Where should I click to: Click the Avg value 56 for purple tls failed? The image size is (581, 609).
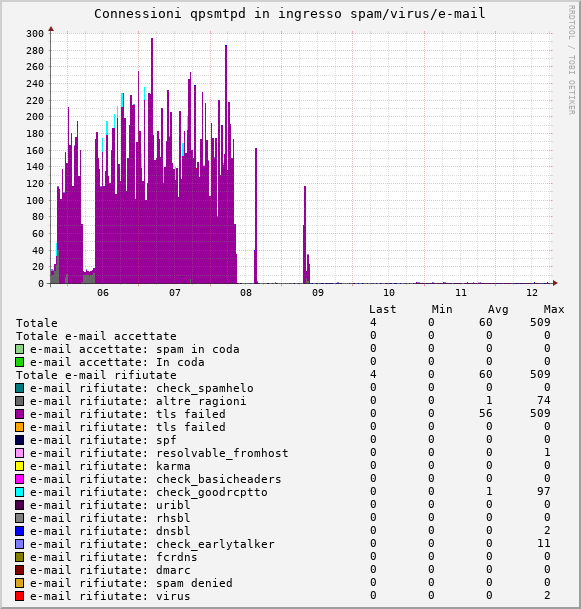coord(485,413)
